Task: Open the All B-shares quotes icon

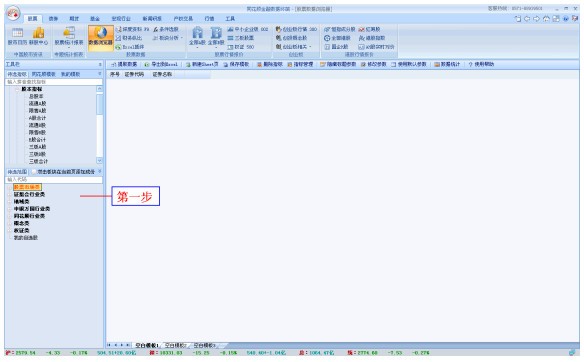Action: pos(216,36)
